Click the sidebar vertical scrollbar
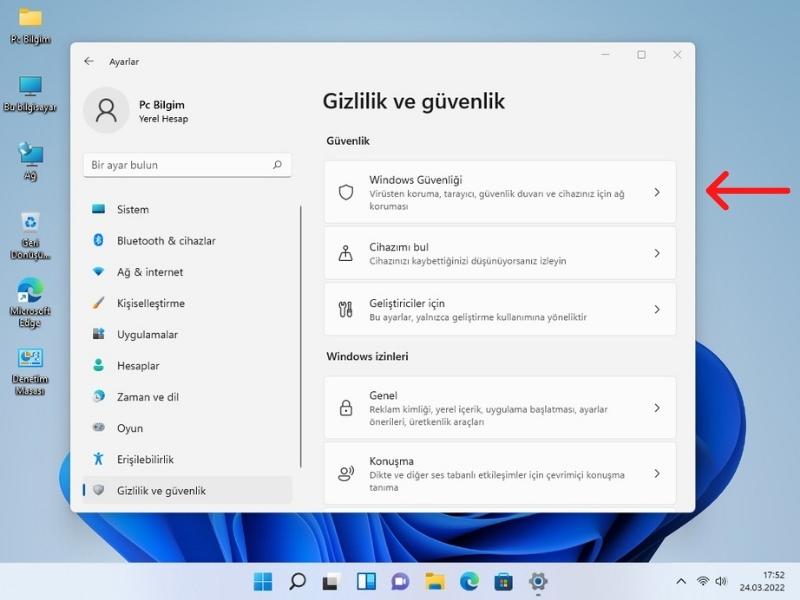The width and height of the screenshot is (800, 600). [x=301, y=336]
